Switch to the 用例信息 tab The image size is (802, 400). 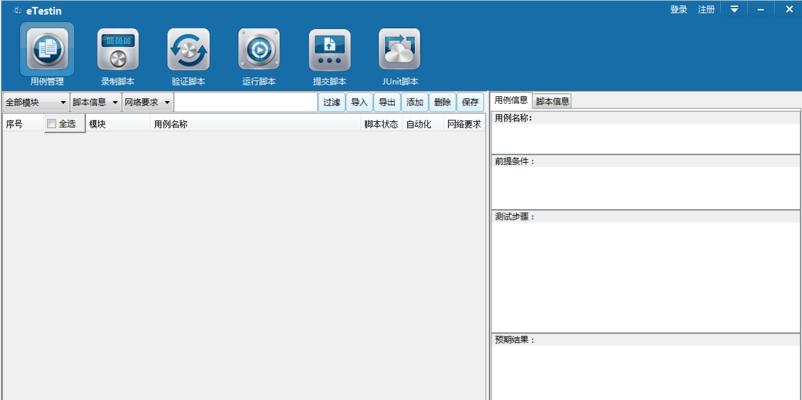click(511, 100)
